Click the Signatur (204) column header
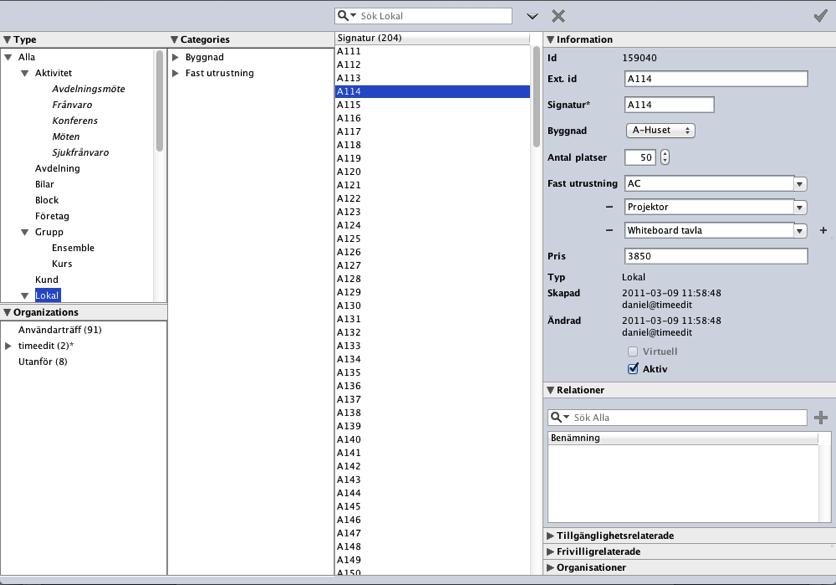This screenshot has width=836, height=585. coord(432,38)
